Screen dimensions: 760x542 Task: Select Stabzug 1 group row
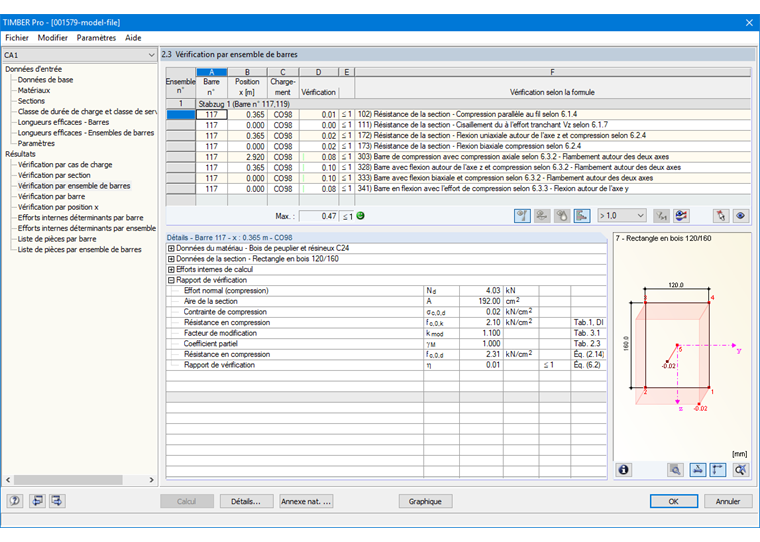click(459, 104)
